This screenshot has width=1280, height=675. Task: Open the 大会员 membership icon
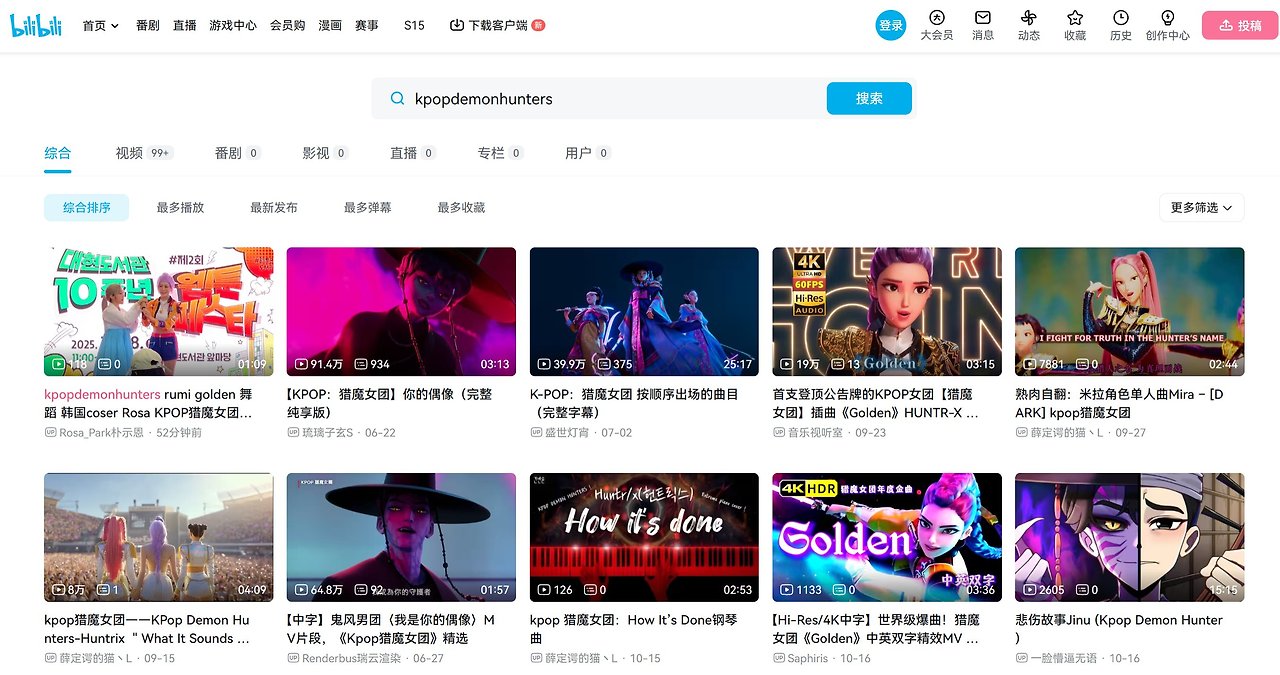point(936,18)
